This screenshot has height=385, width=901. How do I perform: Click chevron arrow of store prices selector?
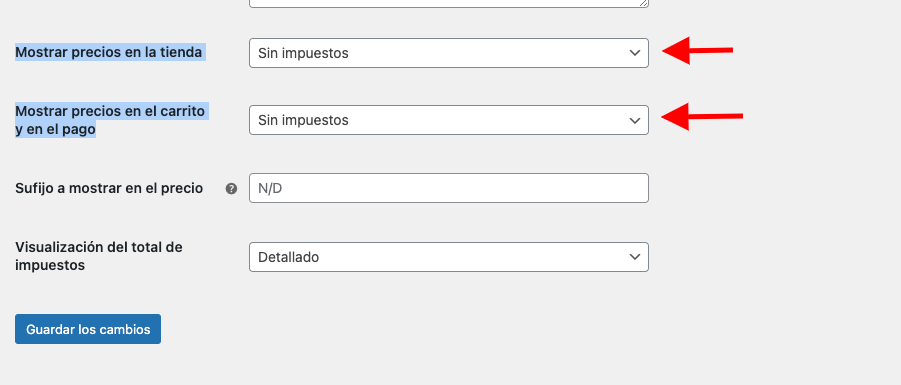[634, 53]
